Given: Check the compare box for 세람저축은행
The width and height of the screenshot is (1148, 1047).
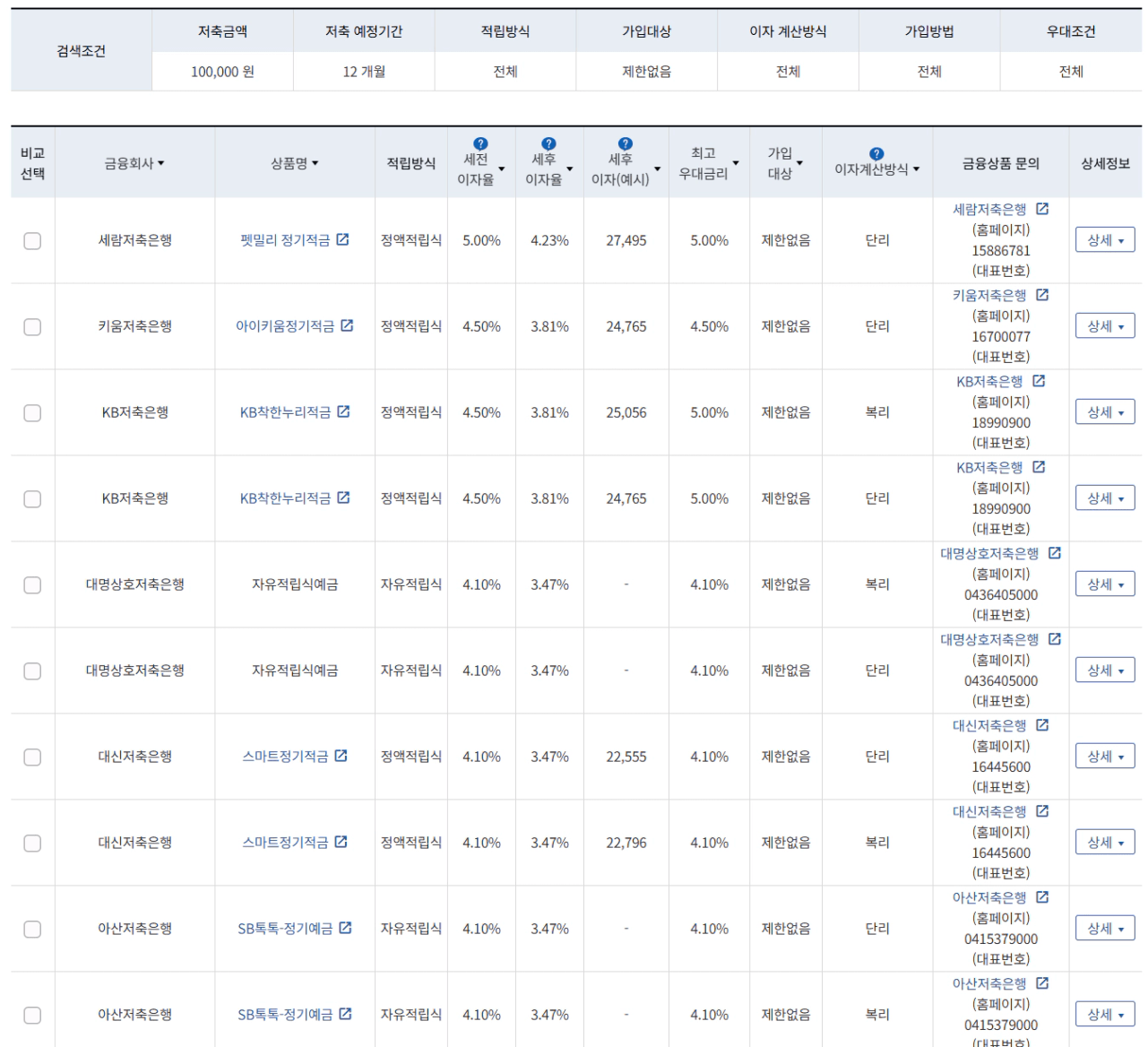Looking at the screenshot, I should coord(32,240).
